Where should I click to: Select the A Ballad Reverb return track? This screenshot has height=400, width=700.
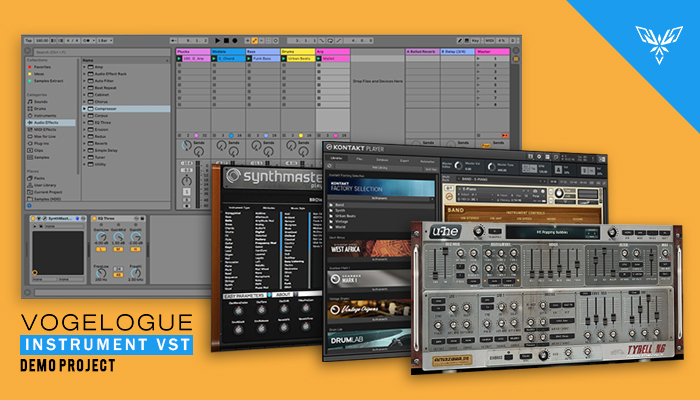click(x=422, y=52)
